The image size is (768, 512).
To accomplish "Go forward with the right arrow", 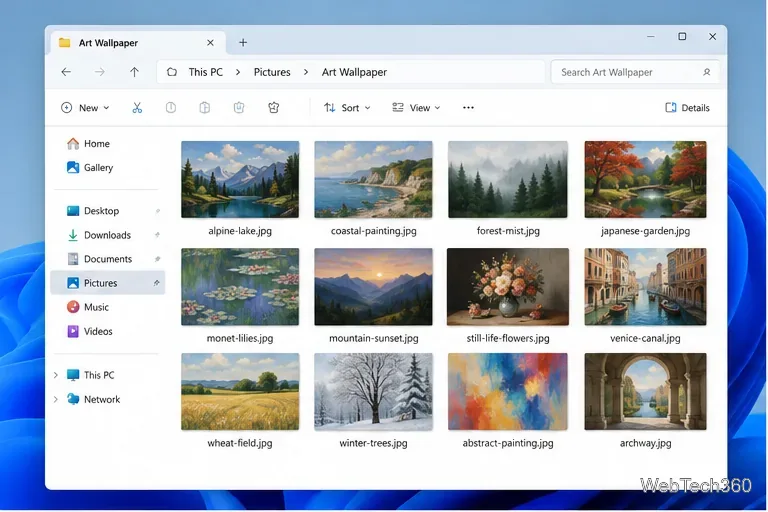I will (x=100, y=72).
